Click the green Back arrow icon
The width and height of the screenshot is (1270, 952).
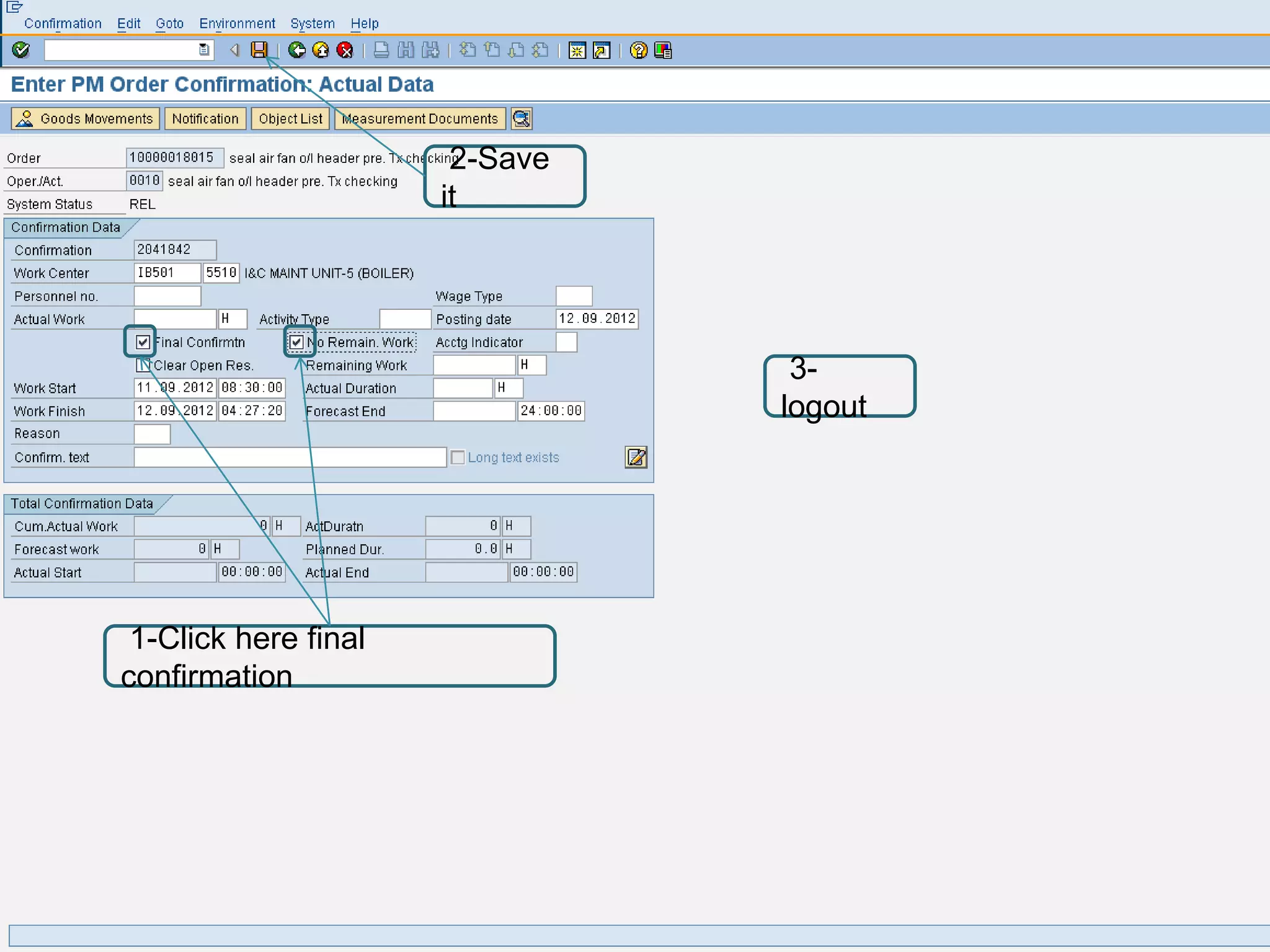297,50
